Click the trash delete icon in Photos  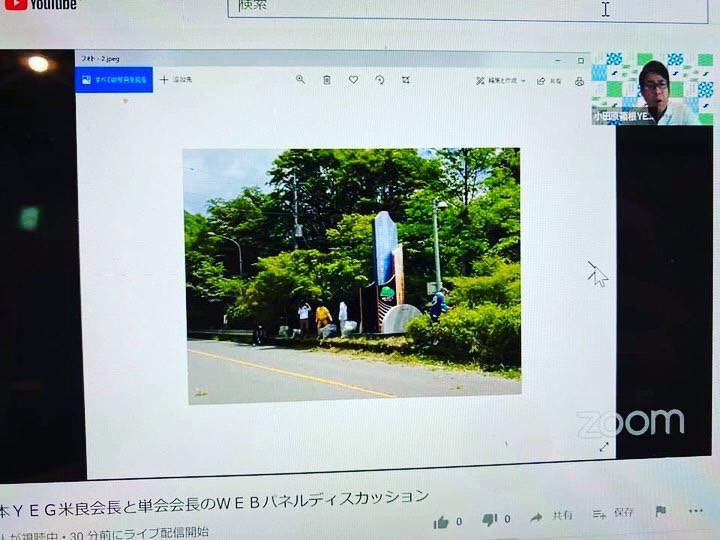[x=327, y=79]
